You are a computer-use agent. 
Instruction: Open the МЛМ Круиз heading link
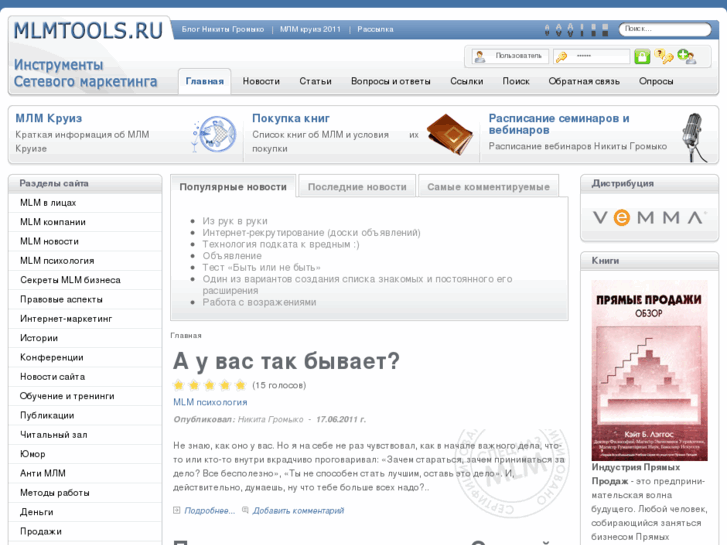click(x=49, y=118)
